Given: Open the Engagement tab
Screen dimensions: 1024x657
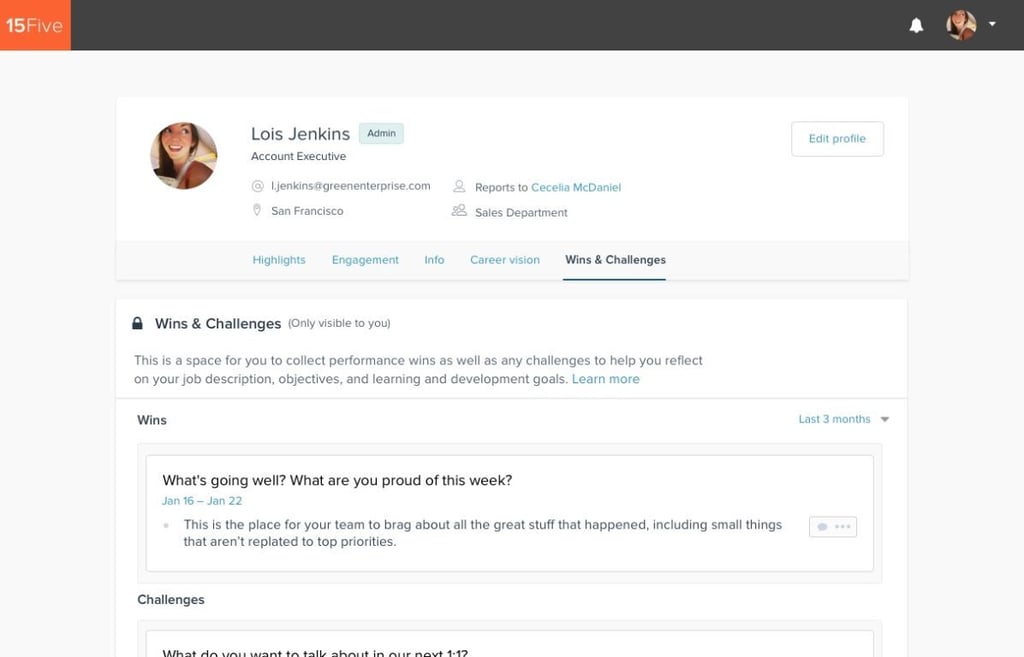Looking at the screenshot, I should tap(365, 260).
